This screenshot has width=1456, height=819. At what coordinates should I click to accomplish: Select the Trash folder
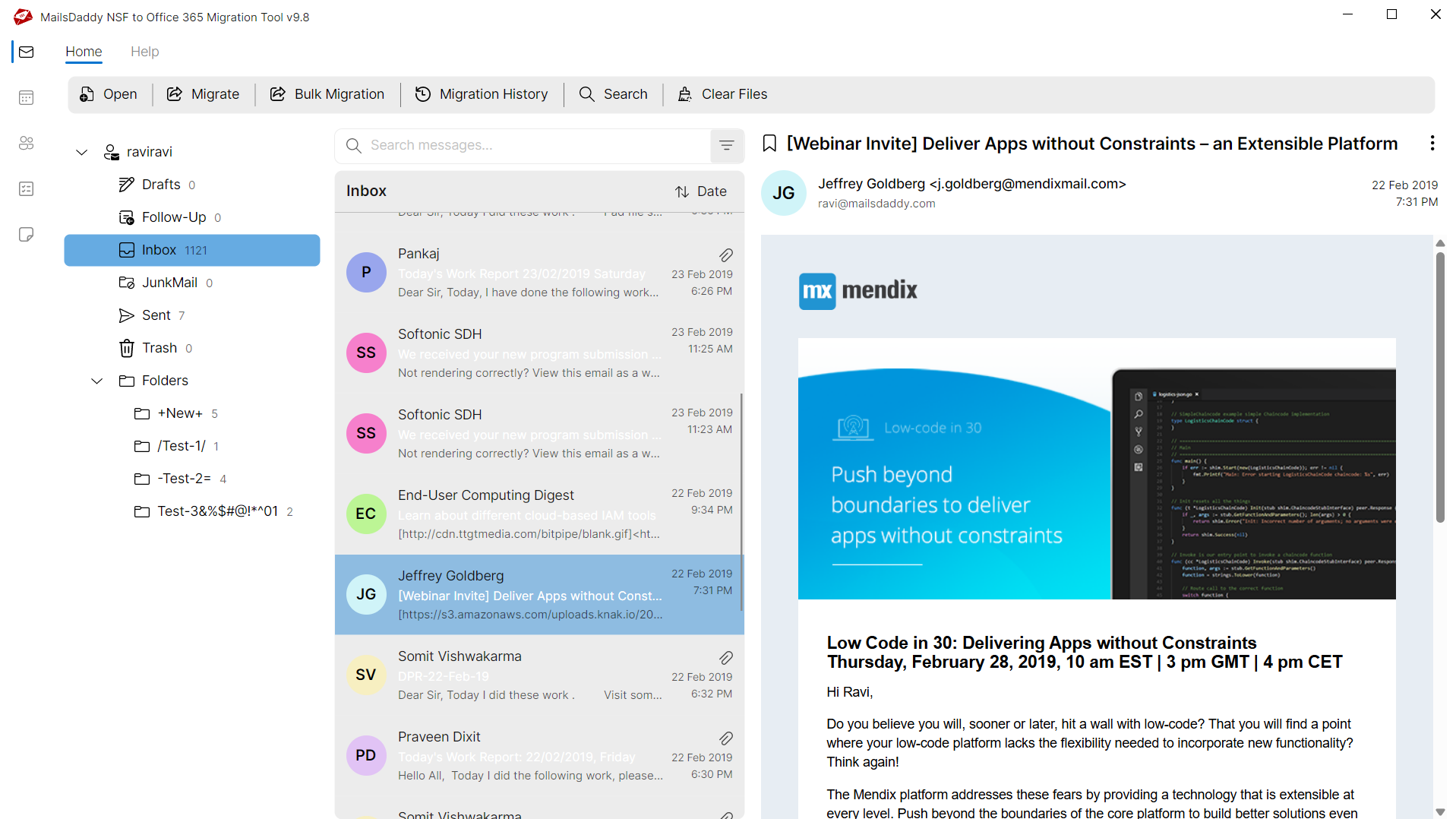192,348
